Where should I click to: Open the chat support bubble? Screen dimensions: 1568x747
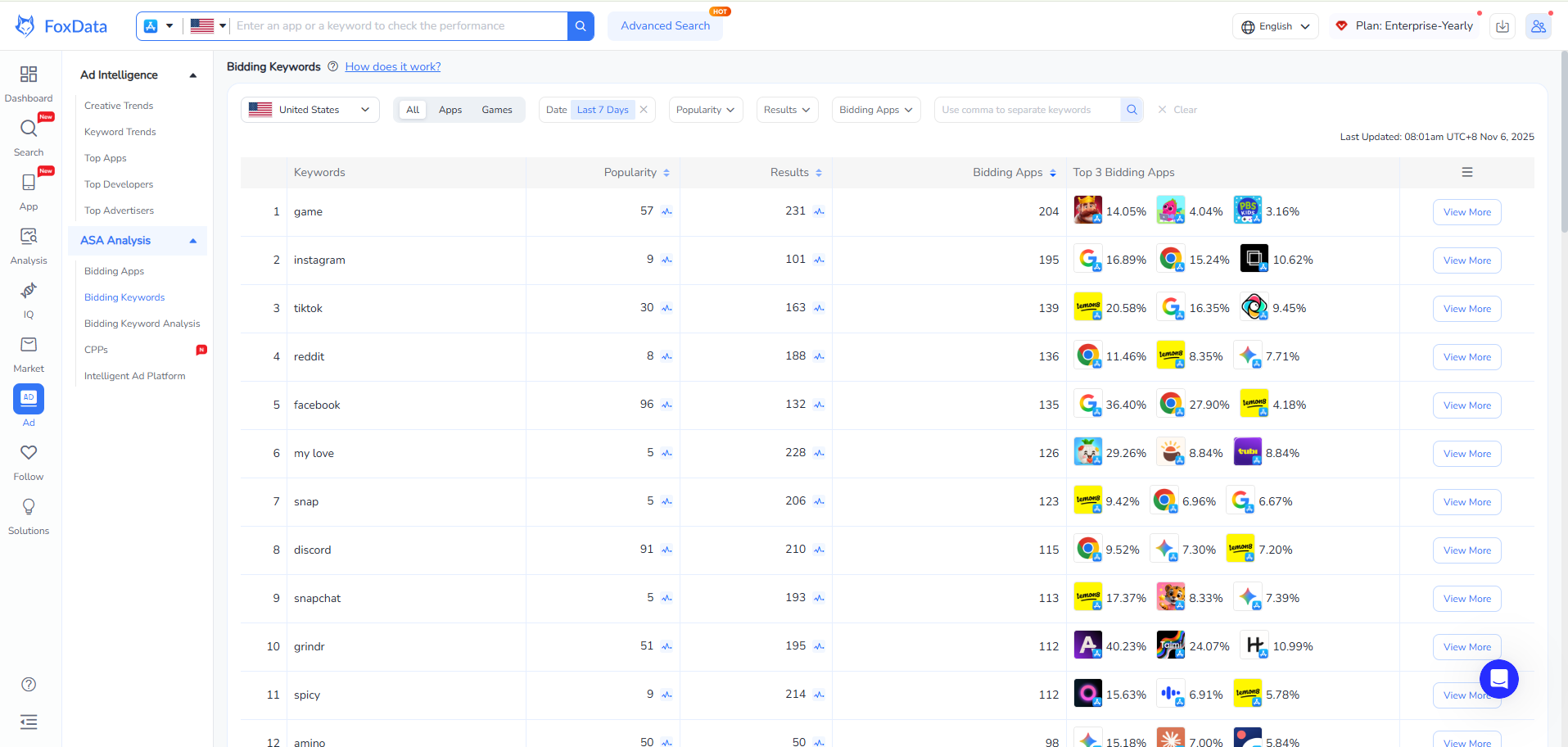pyautogui.click(x=1498, y=679)
